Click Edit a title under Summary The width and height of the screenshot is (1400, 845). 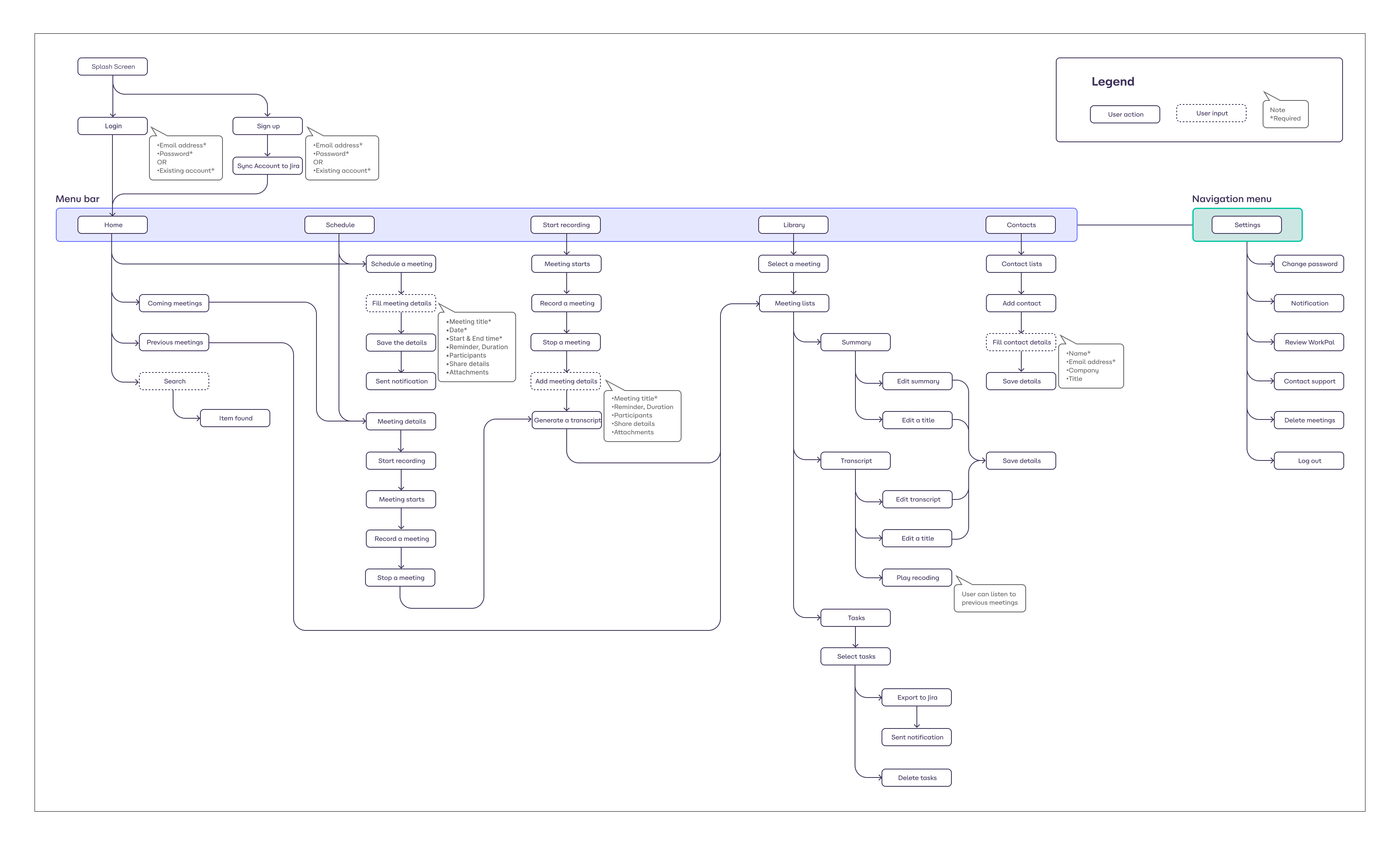918,420
